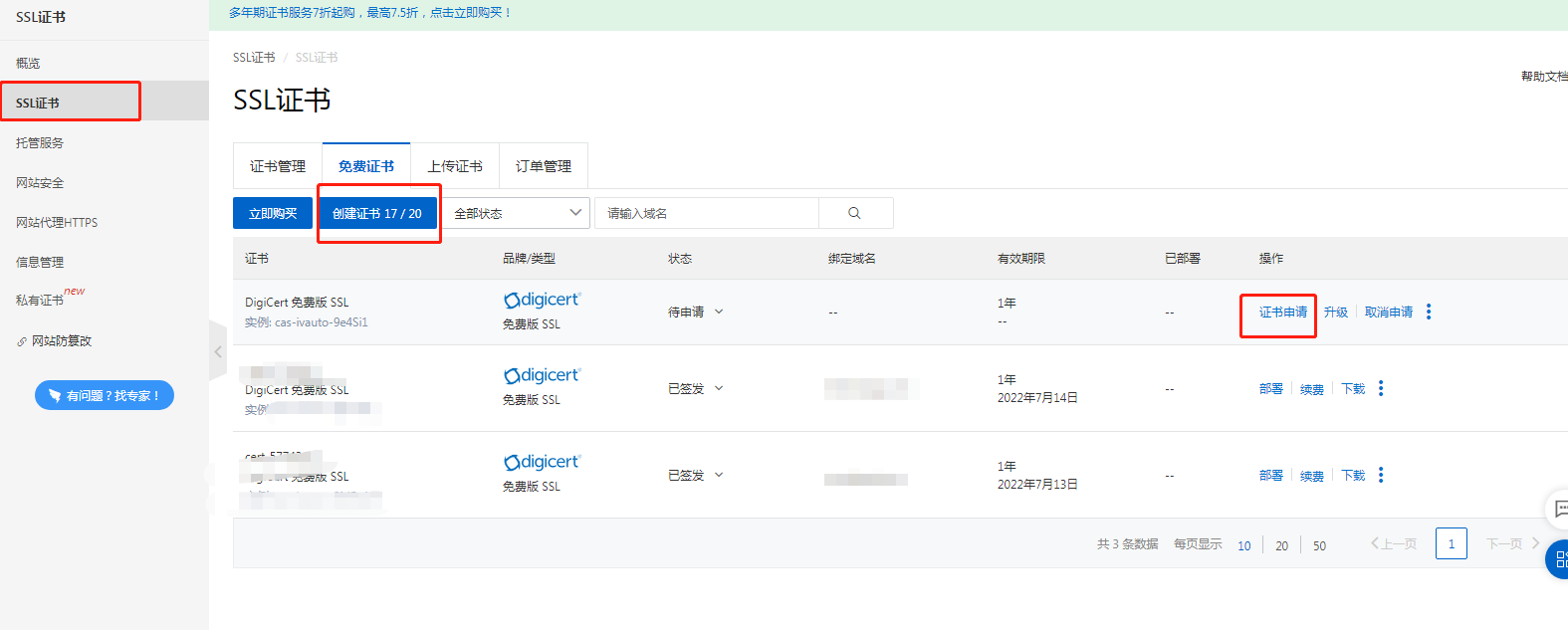The image size is (1568, 630).
Task: Click the SSL证书 breadcrumb link
Action: coord(254,57)
